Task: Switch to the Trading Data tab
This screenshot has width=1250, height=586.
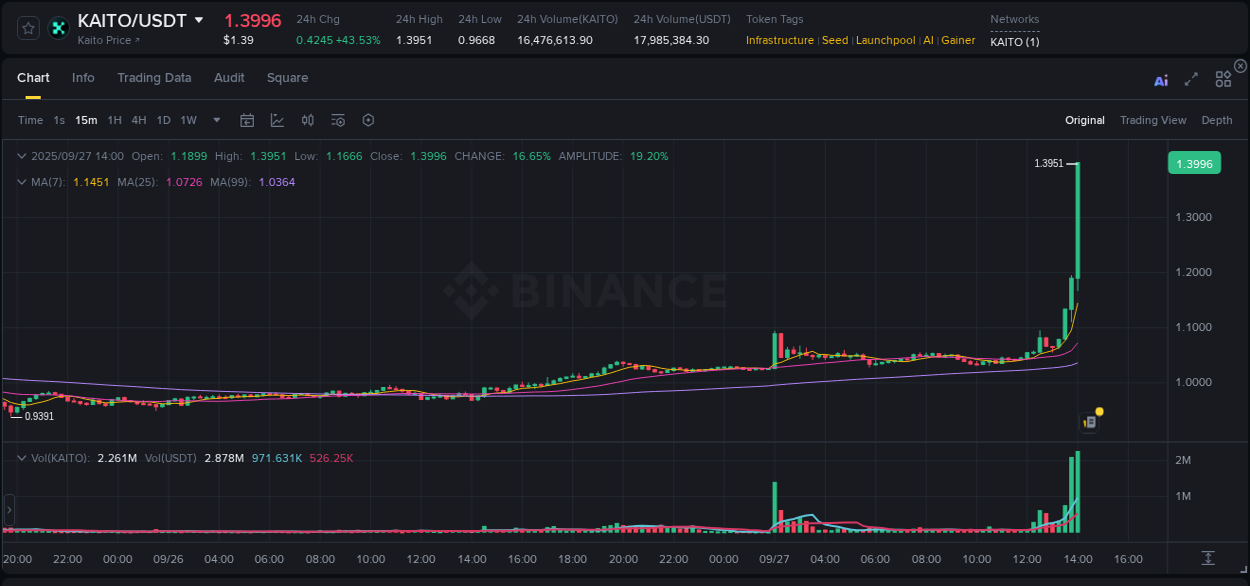Action: click(155, 78)
